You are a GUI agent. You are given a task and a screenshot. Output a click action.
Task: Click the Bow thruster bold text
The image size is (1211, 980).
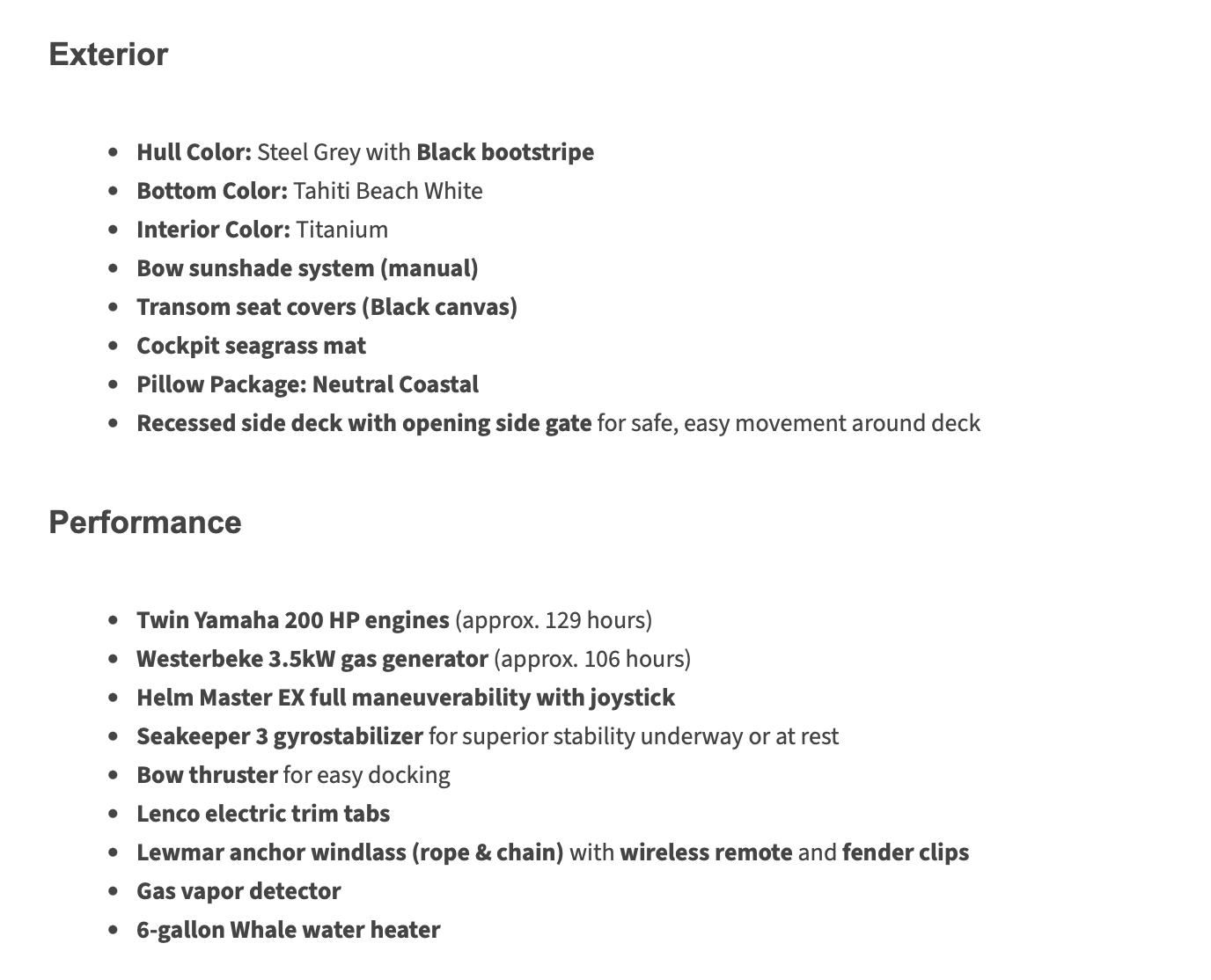click(207, 775)
